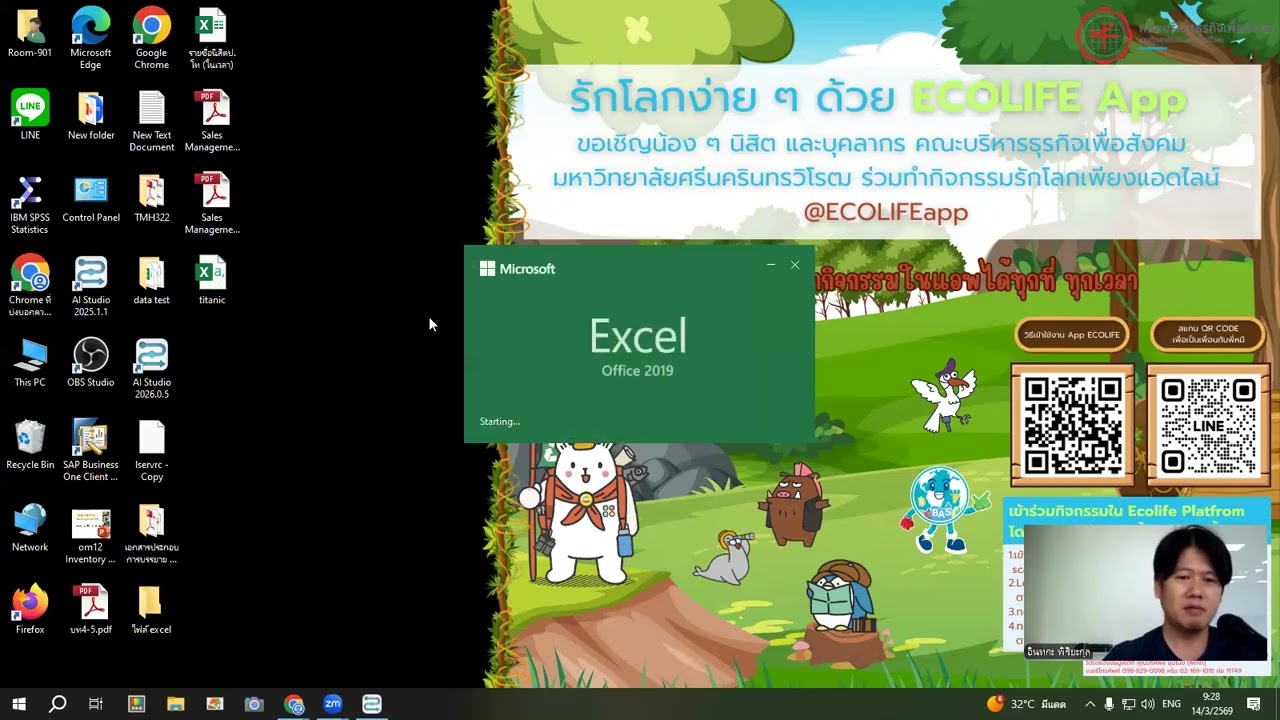The image size is (1280, 720).
Task: Open the network tray icon
Action: coord(1129,704)
